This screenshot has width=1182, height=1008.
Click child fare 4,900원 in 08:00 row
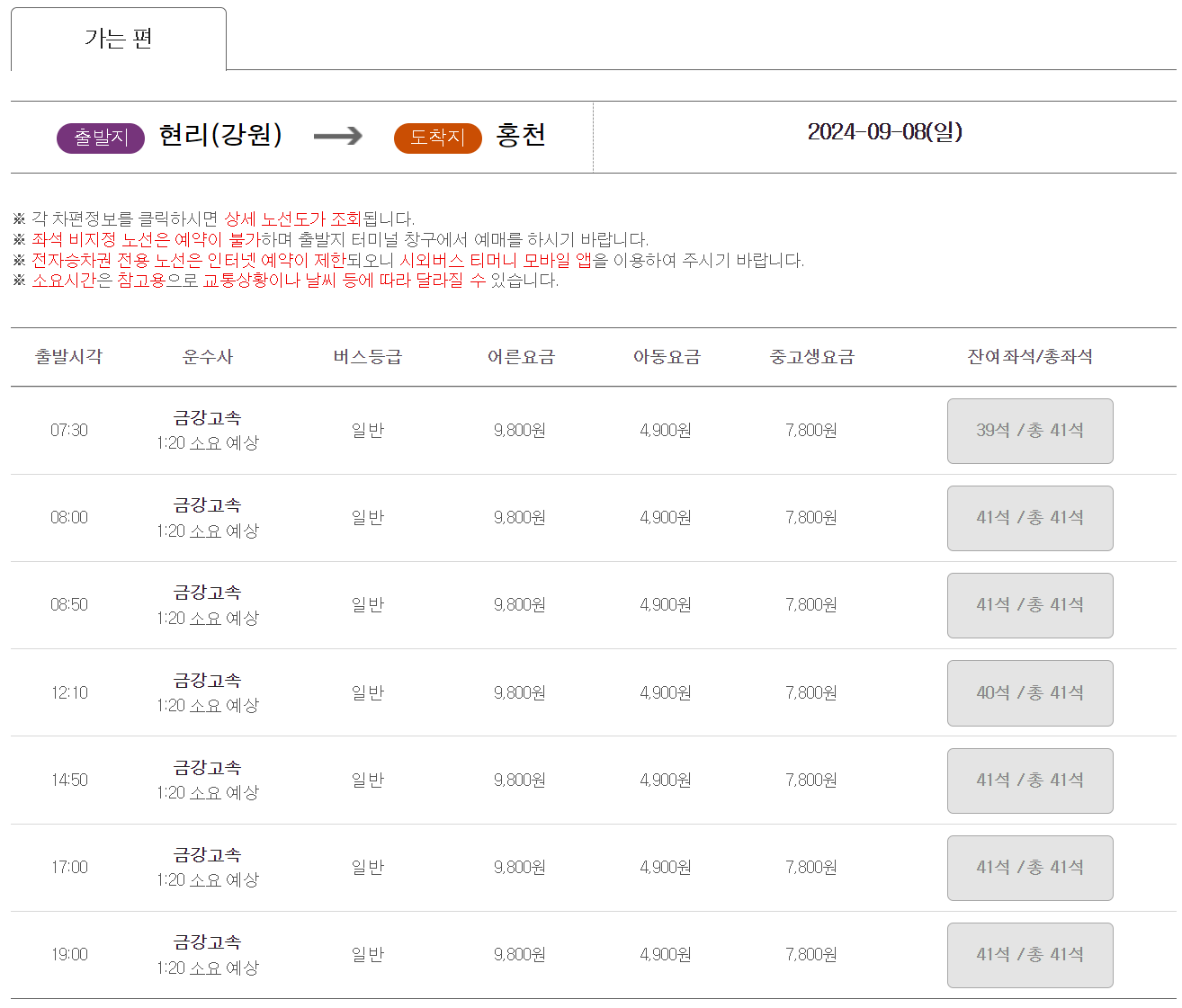[666, 517]
